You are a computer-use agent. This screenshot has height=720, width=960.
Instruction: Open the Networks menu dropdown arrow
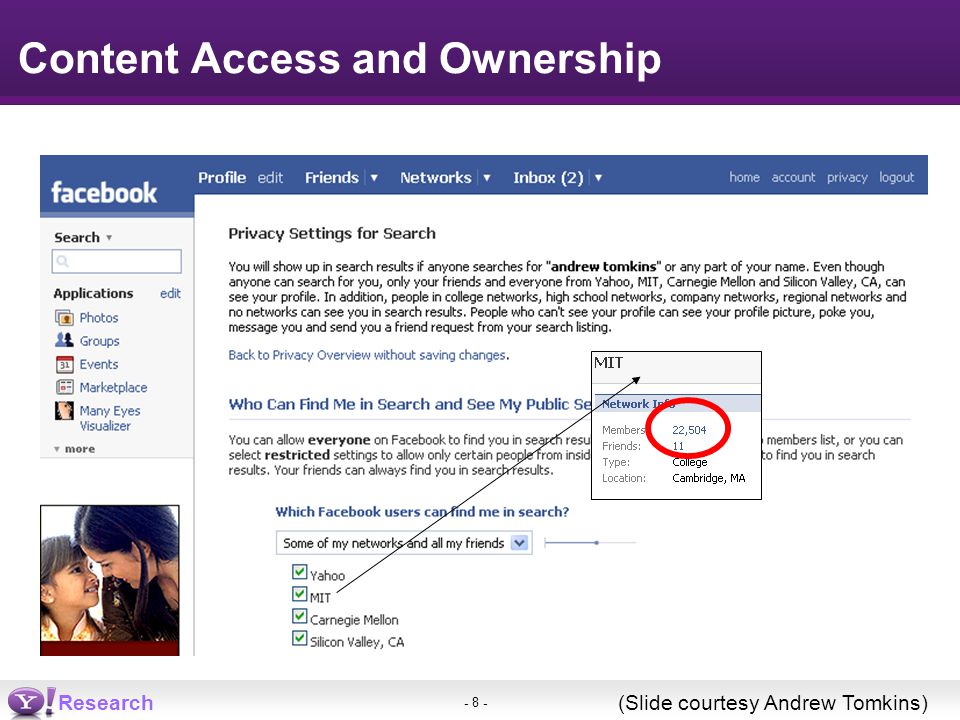487,178
